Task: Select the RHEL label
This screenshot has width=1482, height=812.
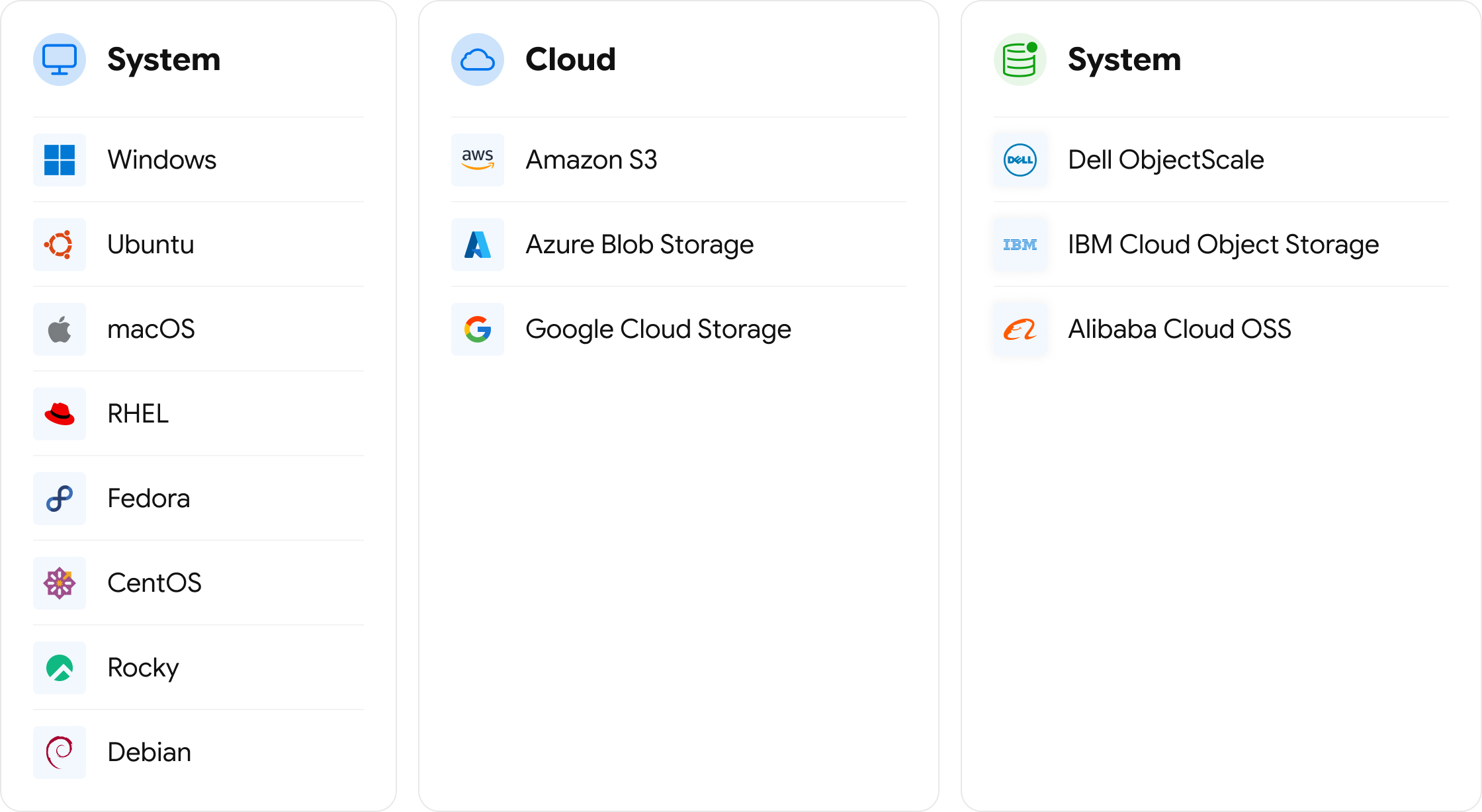Action: (x=138, y=414)
